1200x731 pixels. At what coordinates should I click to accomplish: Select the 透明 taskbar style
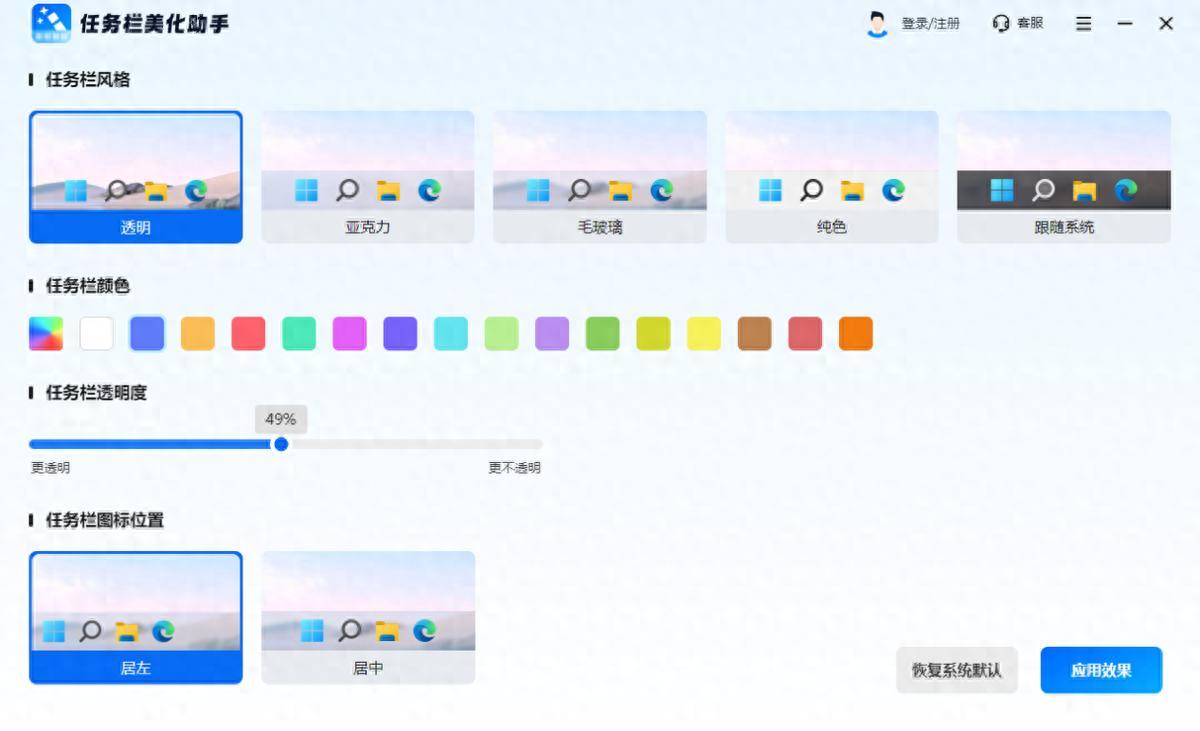pyautogui.click(x=136, y=177)
